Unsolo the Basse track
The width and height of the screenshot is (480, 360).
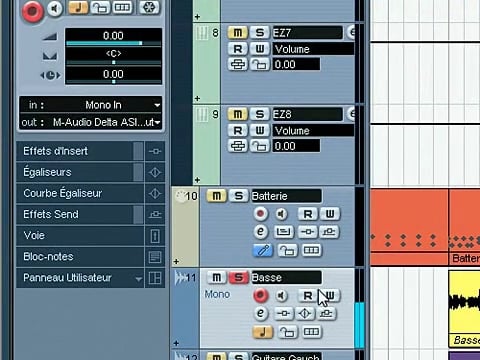pos(238,277)
